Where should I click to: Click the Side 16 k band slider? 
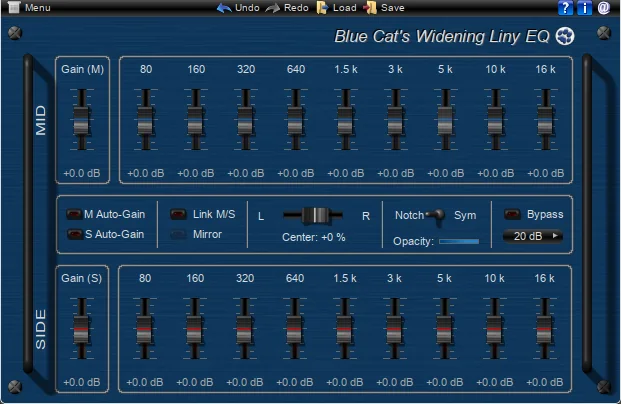pos(545,329)
